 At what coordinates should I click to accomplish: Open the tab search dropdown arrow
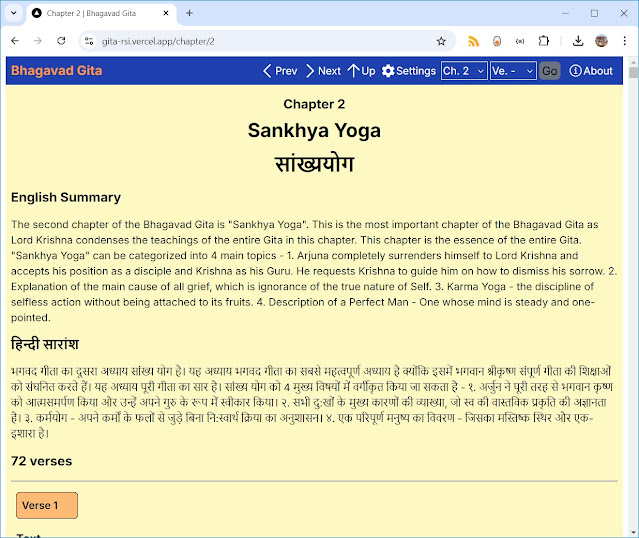(13, 13)
